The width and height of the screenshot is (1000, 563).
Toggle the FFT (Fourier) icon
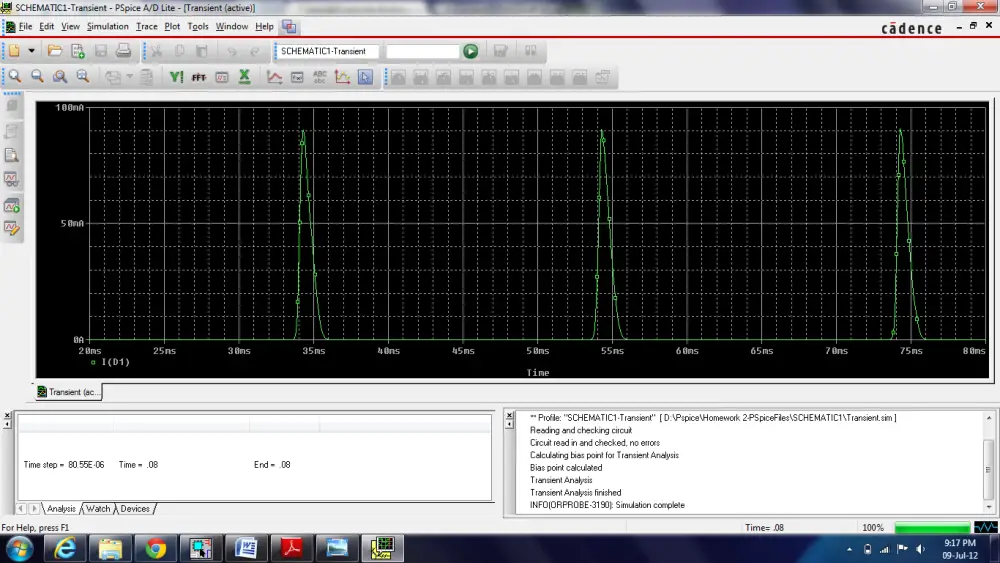[x=199, y=77]
